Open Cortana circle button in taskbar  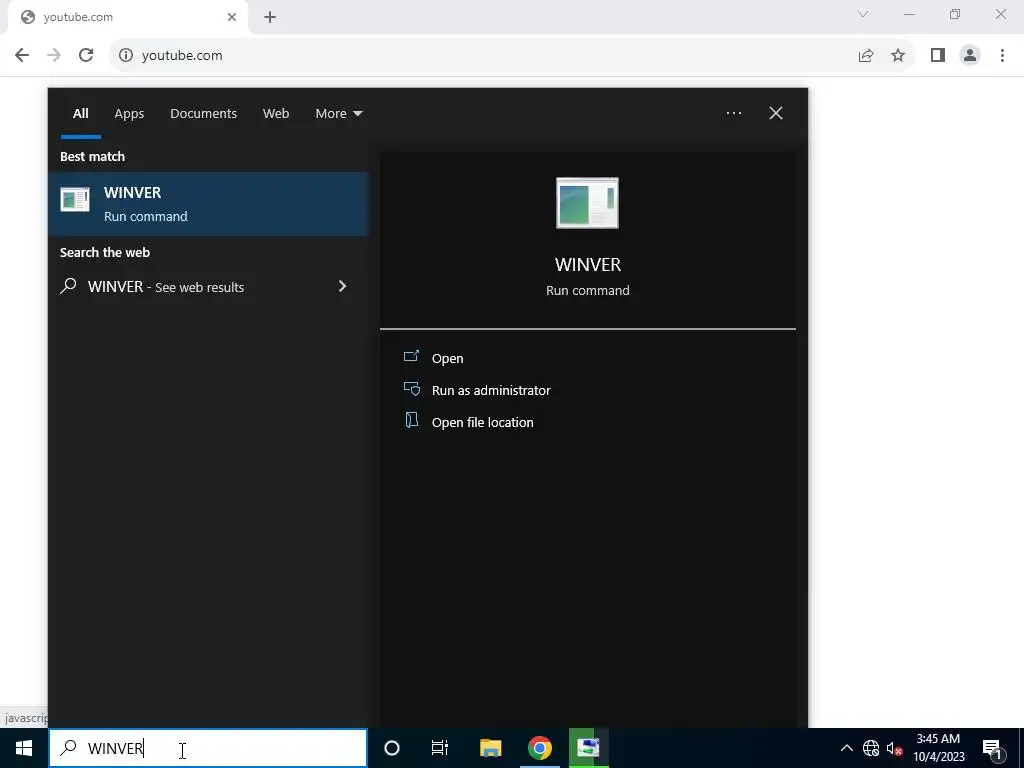click(x=392, y=748)
